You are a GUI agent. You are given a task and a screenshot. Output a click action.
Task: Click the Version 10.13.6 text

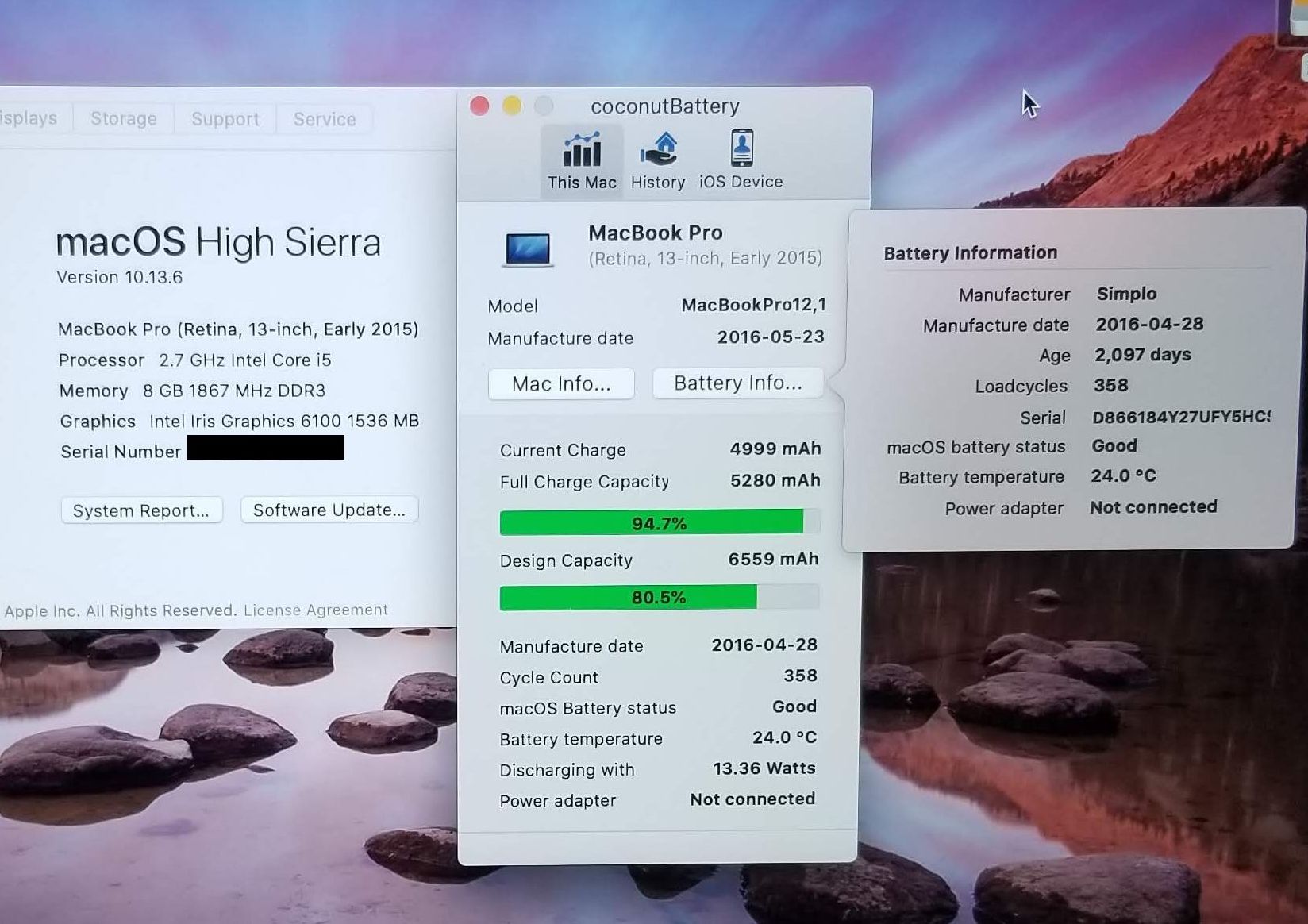point(119,277)
